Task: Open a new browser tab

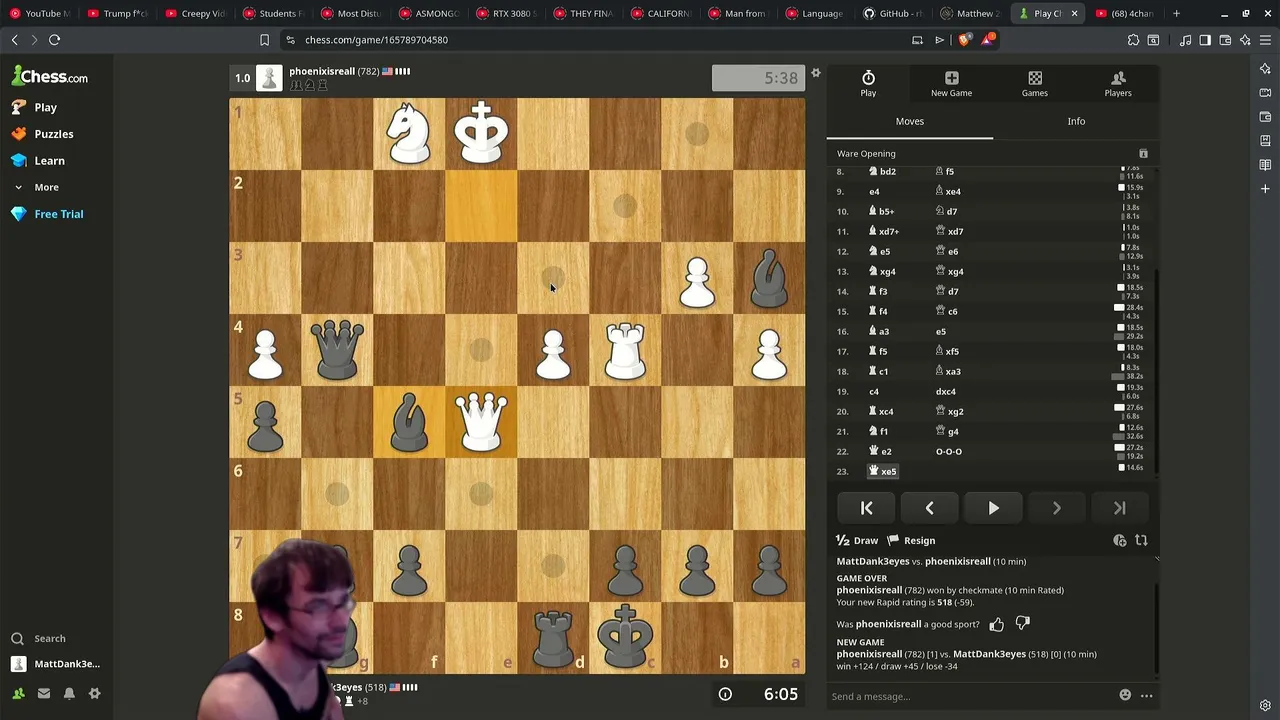Action: [x=1176, y=13]
